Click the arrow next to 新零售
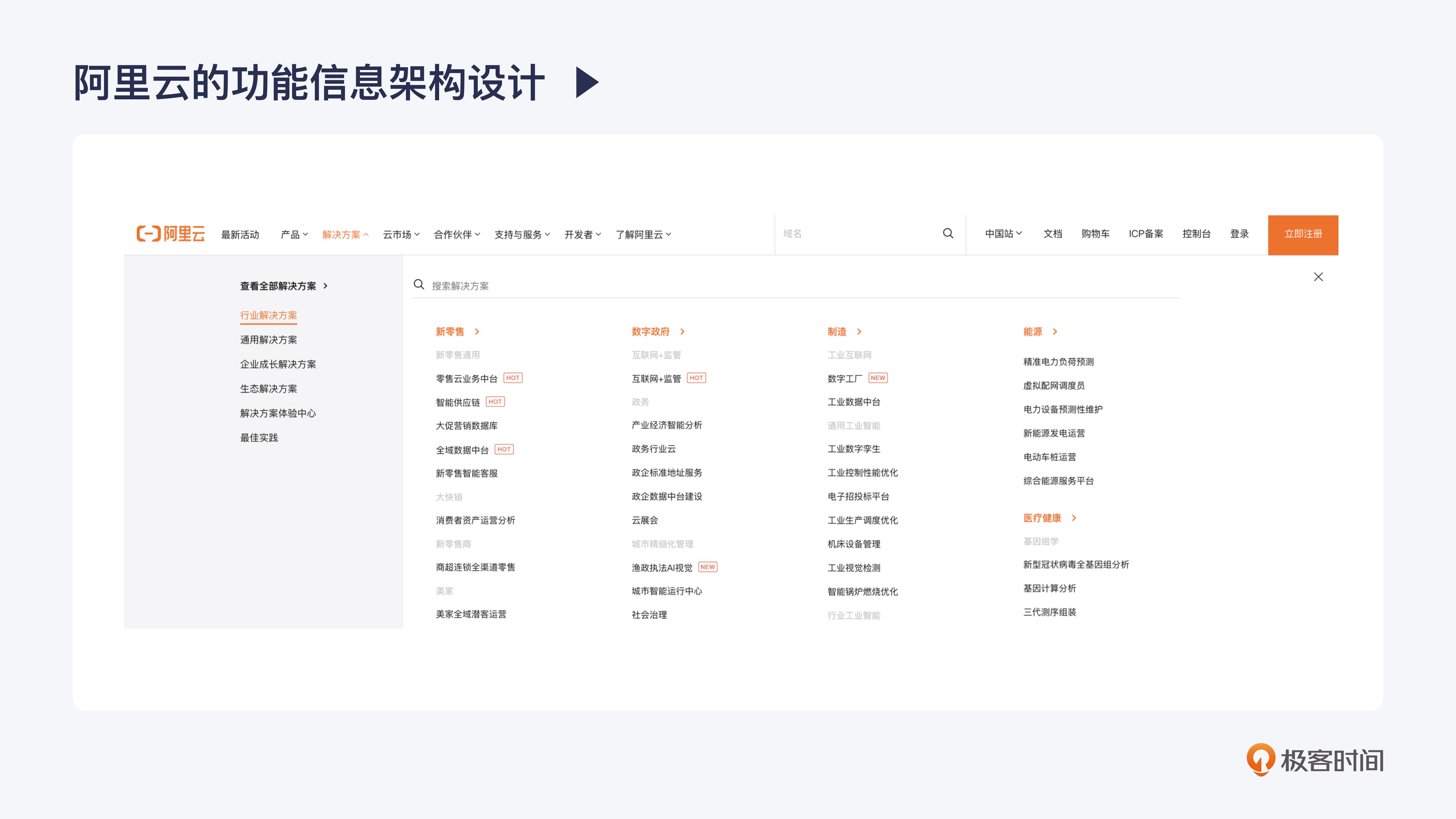This screenshot has width=1456, height=819. pos(477,332)
